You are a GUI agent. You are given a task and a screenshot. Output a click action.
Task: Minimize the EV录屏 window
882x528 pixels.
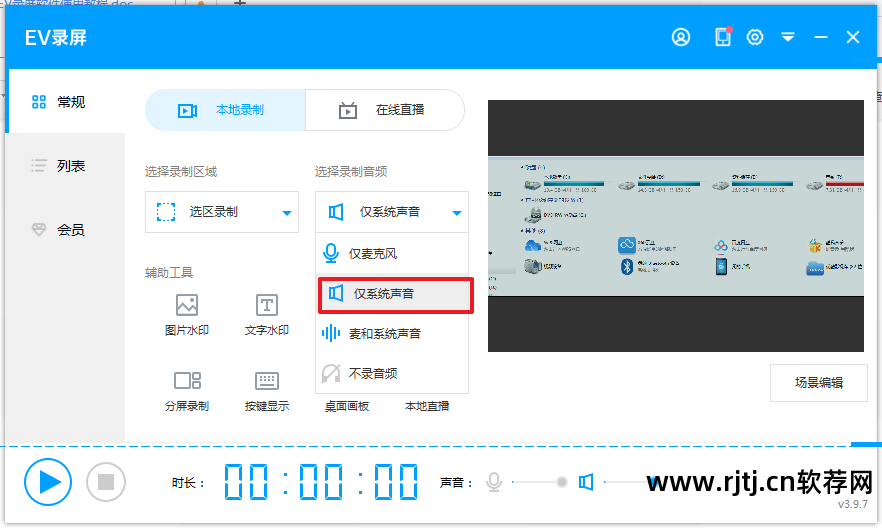point(821,37)
